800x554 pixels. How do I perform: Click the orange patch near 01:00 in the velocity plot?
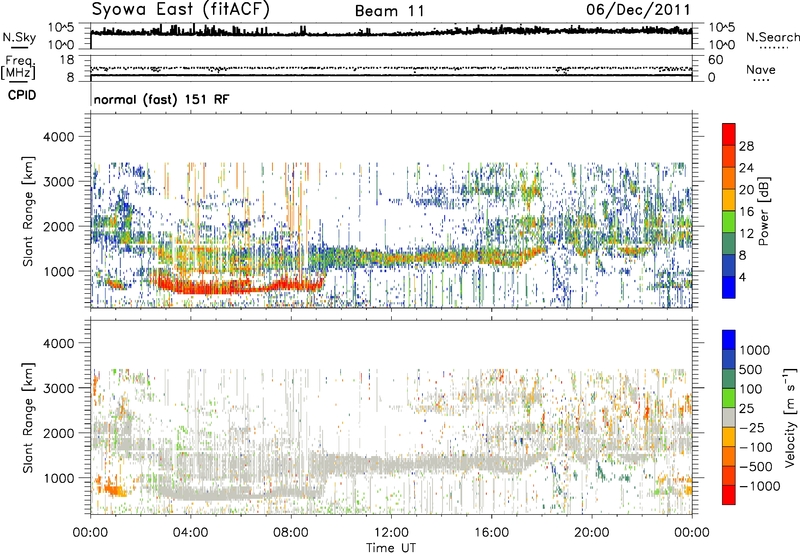[x=111, y=489]
